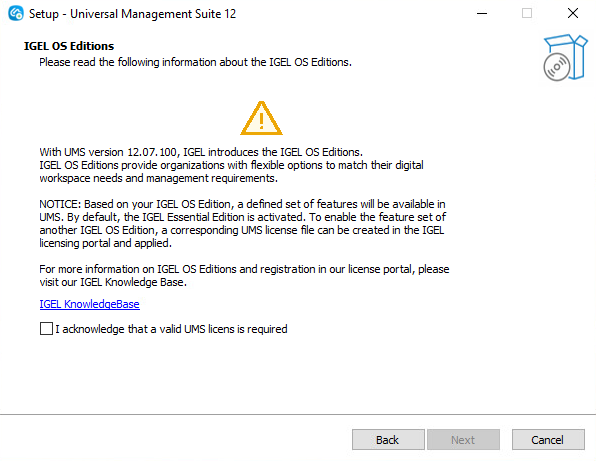Click the greyed-out maximize window button
Viewport: 596px width, 461px height.
[x=527, y=13]
